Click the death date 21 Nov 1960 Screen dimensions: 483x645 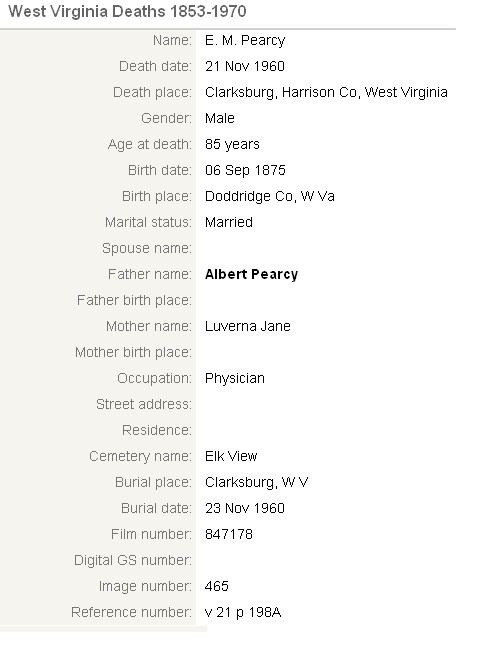(245, 66)
